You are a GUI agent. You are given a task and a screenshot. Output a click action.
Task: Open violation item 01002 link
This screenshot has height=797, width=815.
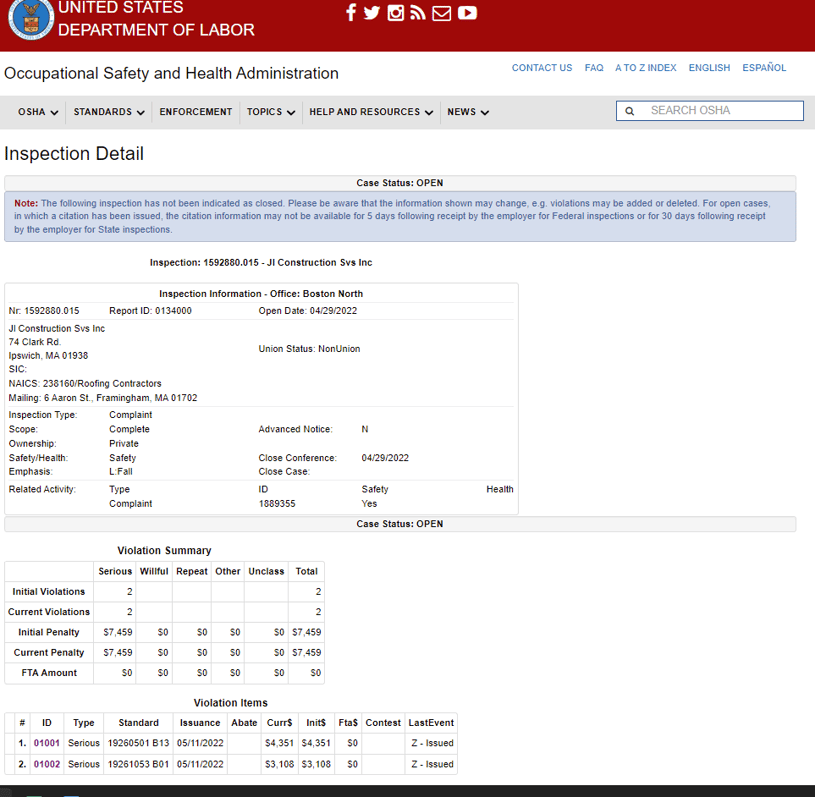47,764
